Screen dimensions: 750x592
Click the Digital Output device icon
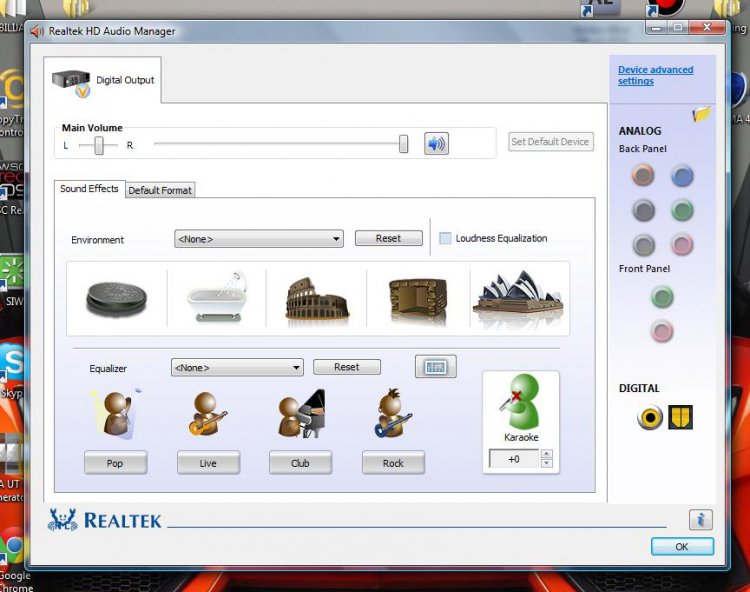coord(72,82)
